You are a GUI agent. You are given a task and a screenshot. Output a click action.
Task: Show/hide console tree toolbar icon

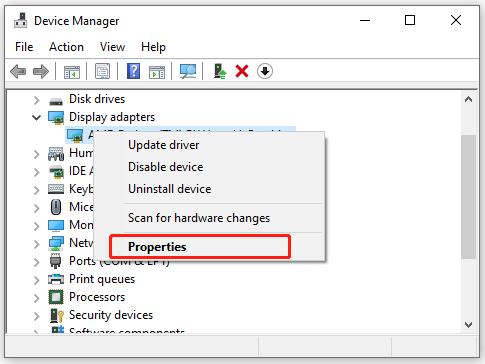pos(72,72)
